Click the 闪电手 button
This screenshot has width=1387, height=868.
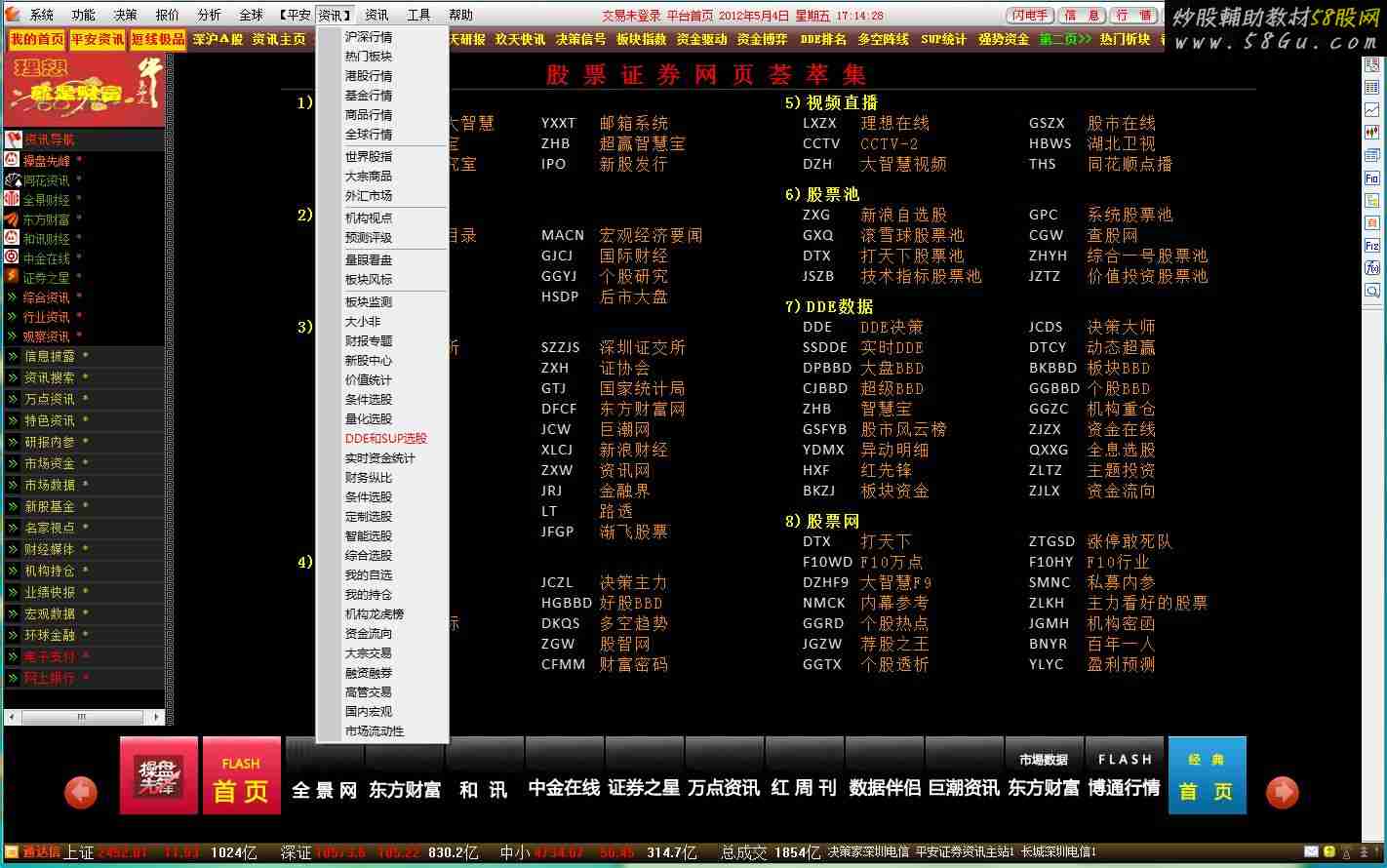(x=1030, y=15)
